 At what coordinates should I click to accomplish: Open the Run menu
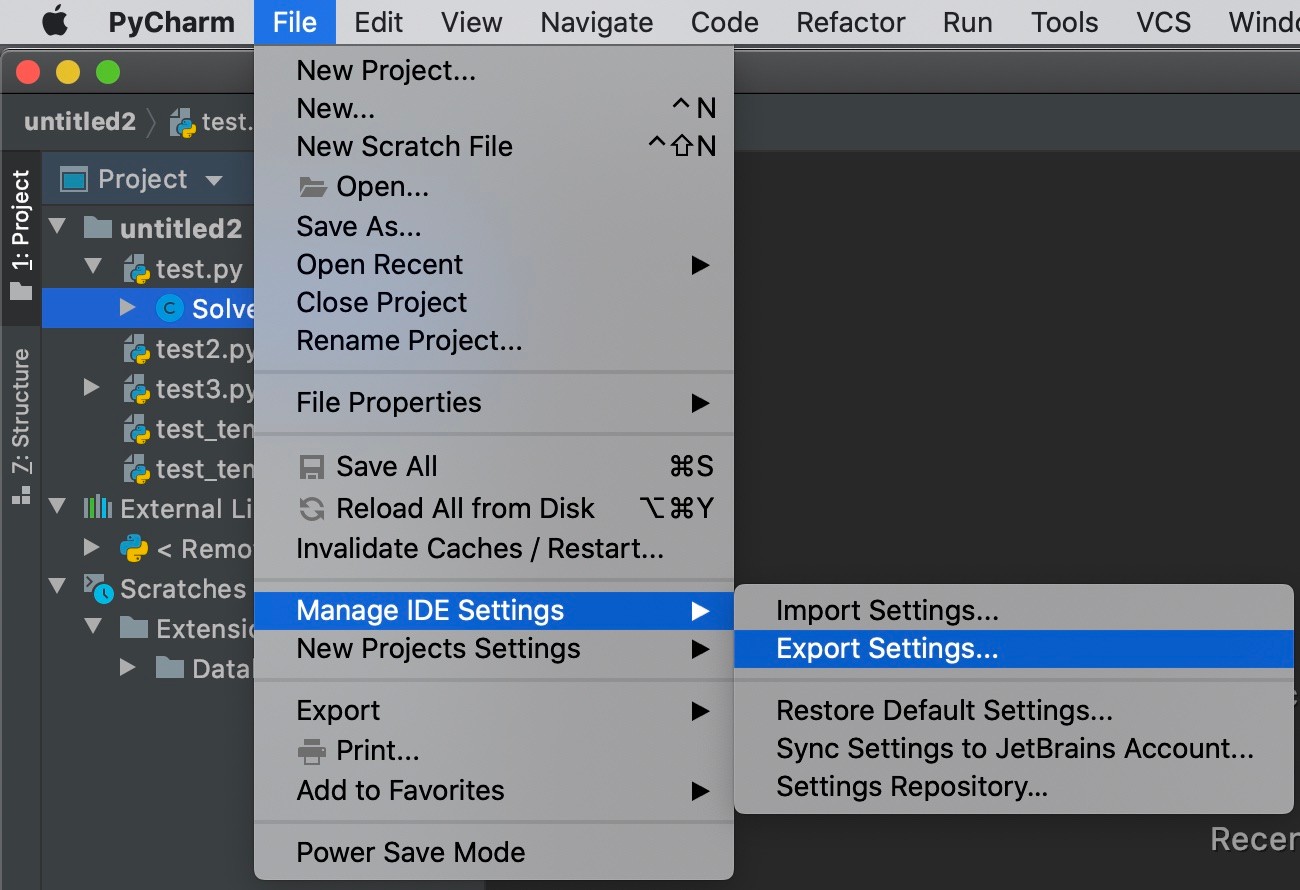click(x=967, y=22)
